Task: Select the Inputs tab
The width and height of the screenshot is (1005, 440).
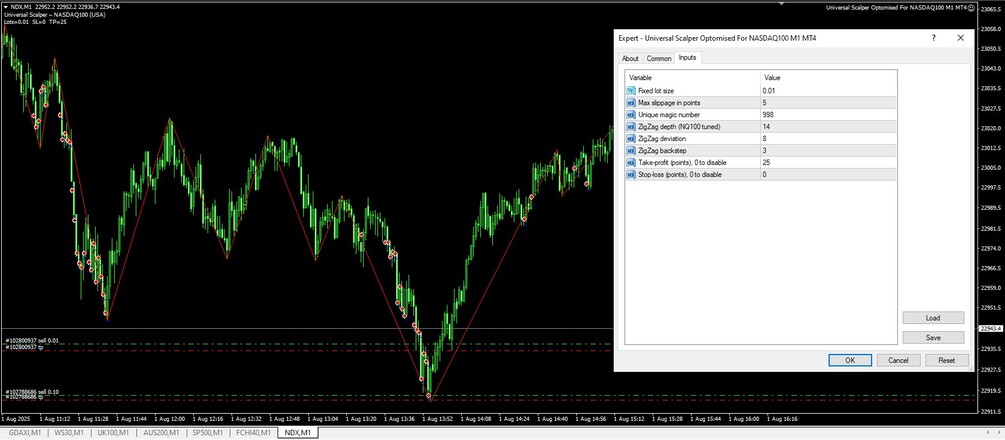Action: click(x=688, y=58)
